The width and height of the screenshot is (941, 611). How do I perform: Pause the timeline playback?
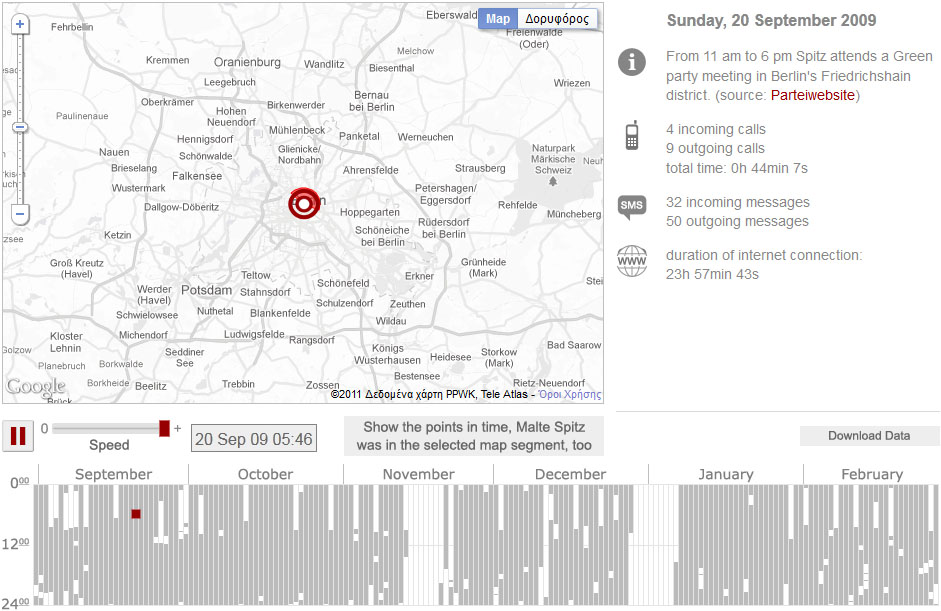18,436
